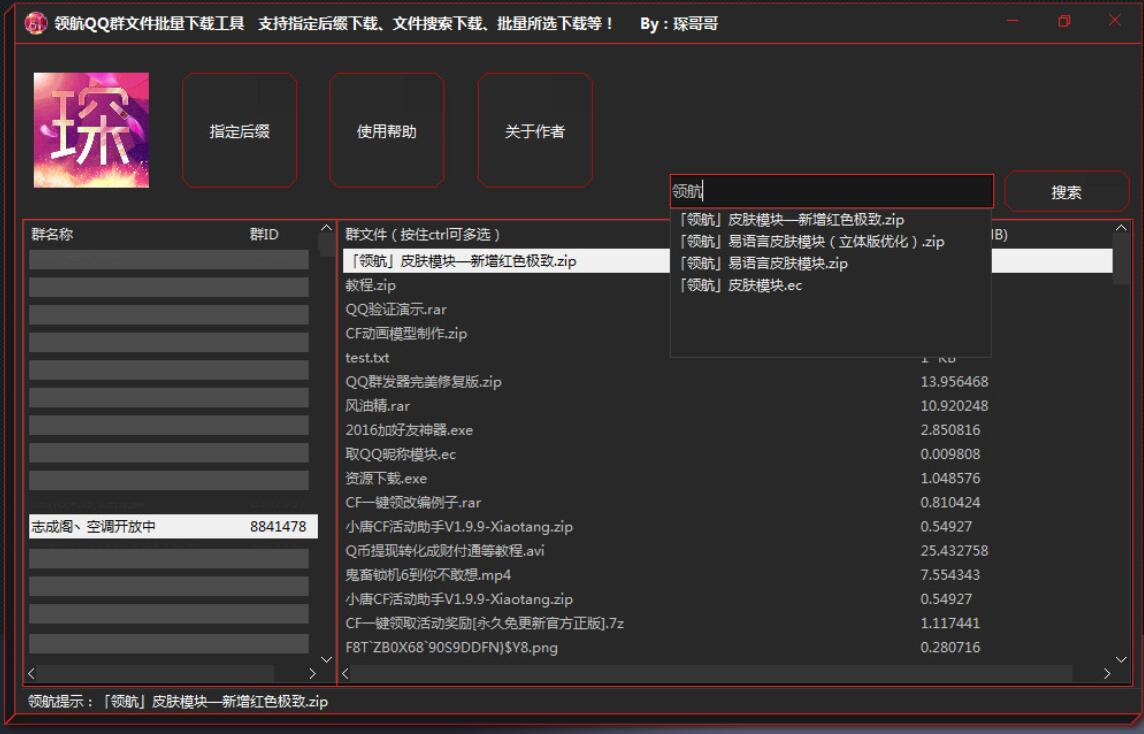Open 使用帮助 help page
The width and height of the screenshot is (1144, 734).
coord(387,131)
